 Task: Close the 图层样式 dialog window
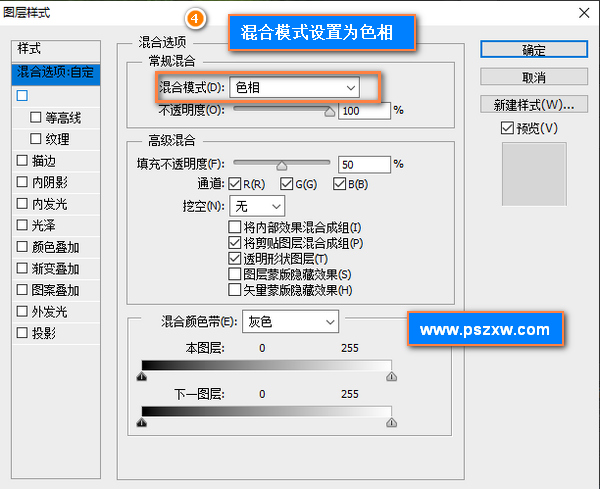[582, 14]
